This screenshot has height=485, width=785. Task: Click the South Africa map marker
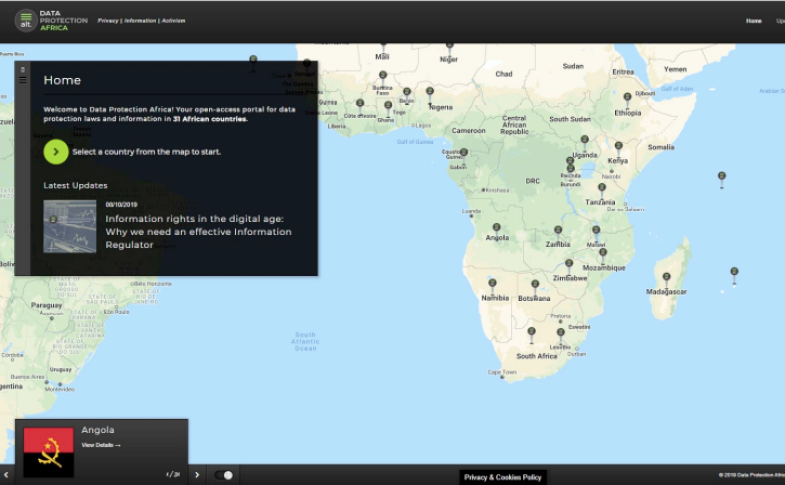[x=531, y=333]
